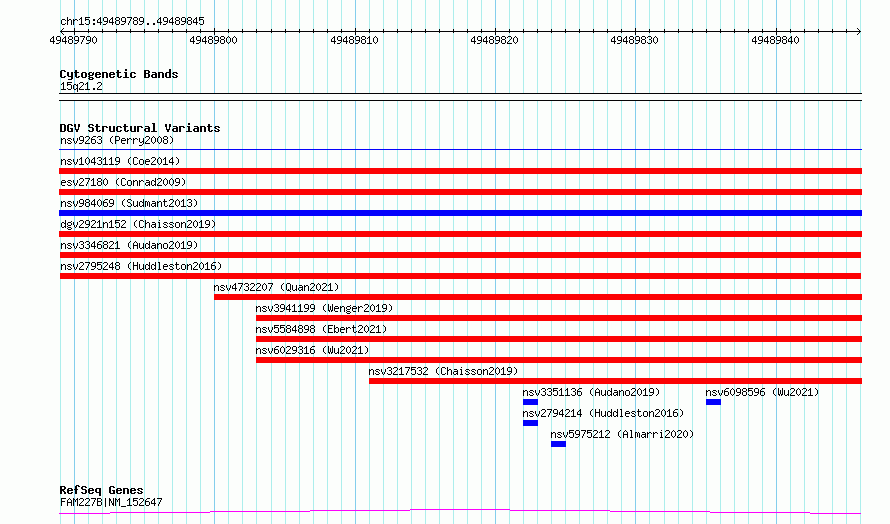Viewport: 890px width, 524px height.
Task: Click small blue bar under nsv5975212
Action: [x=559, y=444]
